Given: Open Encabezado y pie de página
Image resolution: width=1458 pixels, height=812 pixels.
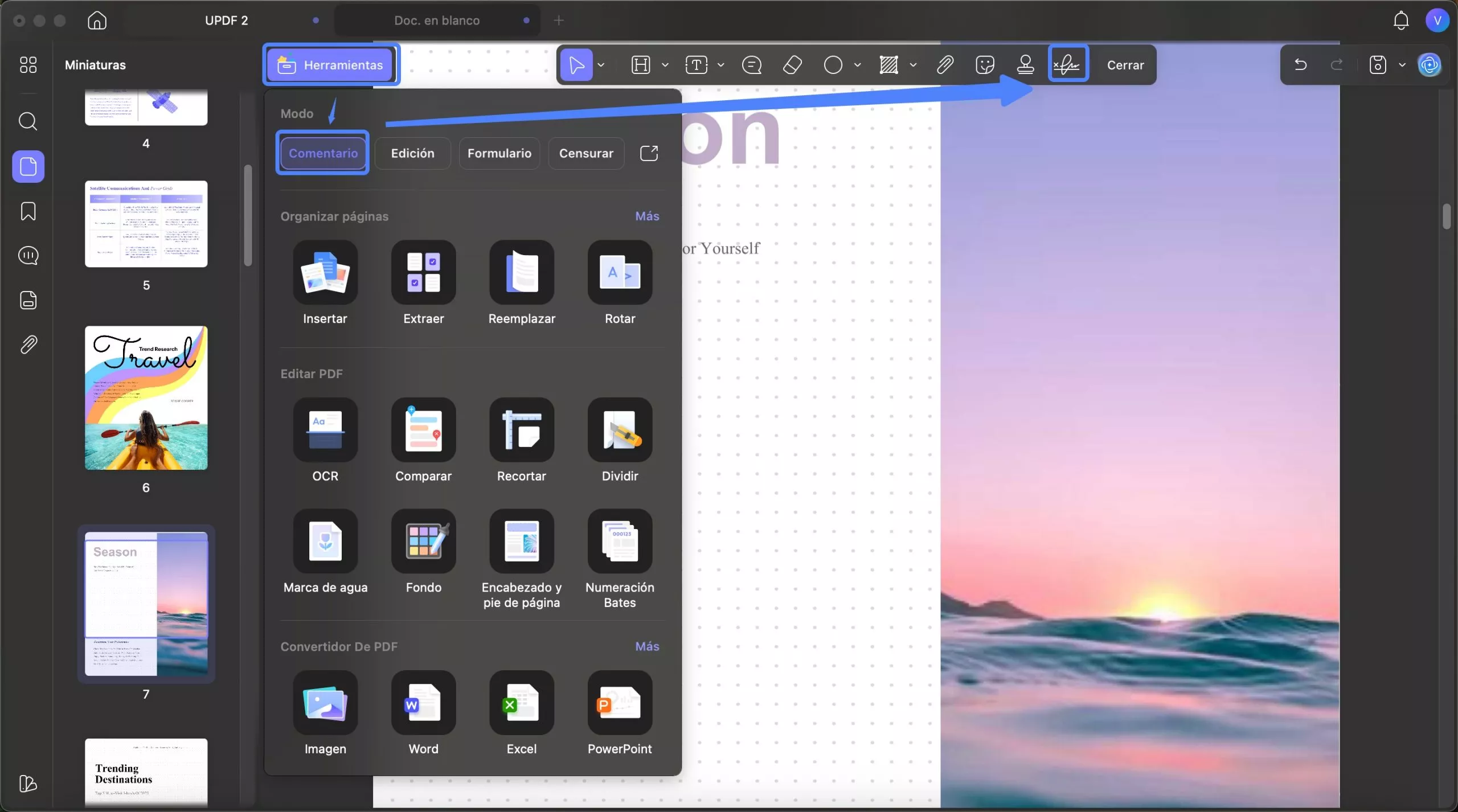Looking at the screenshot, I should coord(522,559).
